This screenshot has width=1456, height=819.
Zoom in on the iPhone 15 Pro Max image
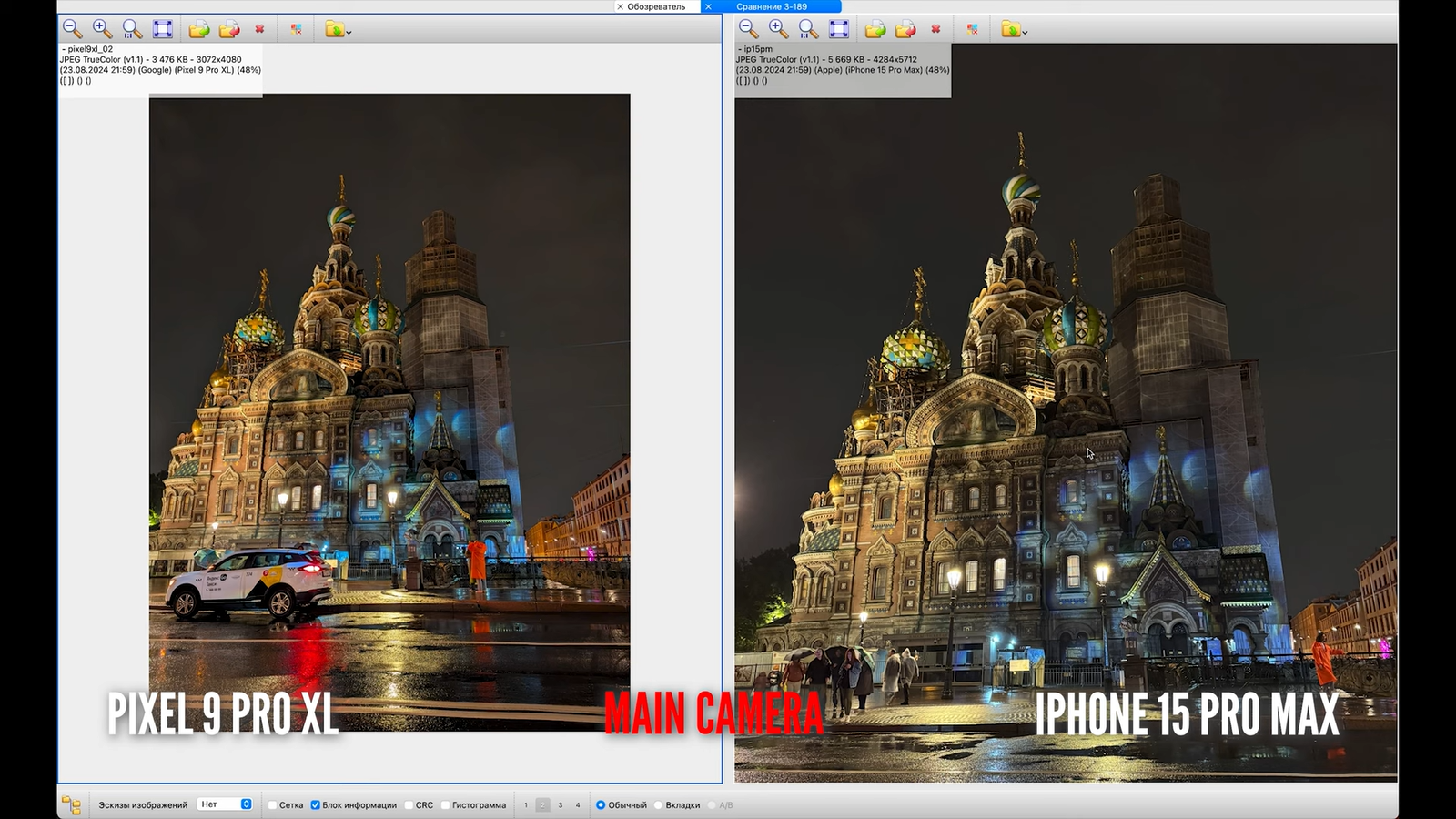(x=779, y=29)
